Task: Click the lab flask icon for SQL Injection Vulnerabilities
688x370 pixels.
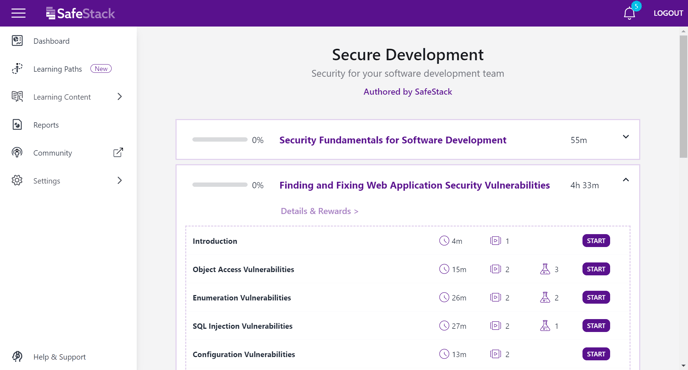Action: click(x=545, y=326)
